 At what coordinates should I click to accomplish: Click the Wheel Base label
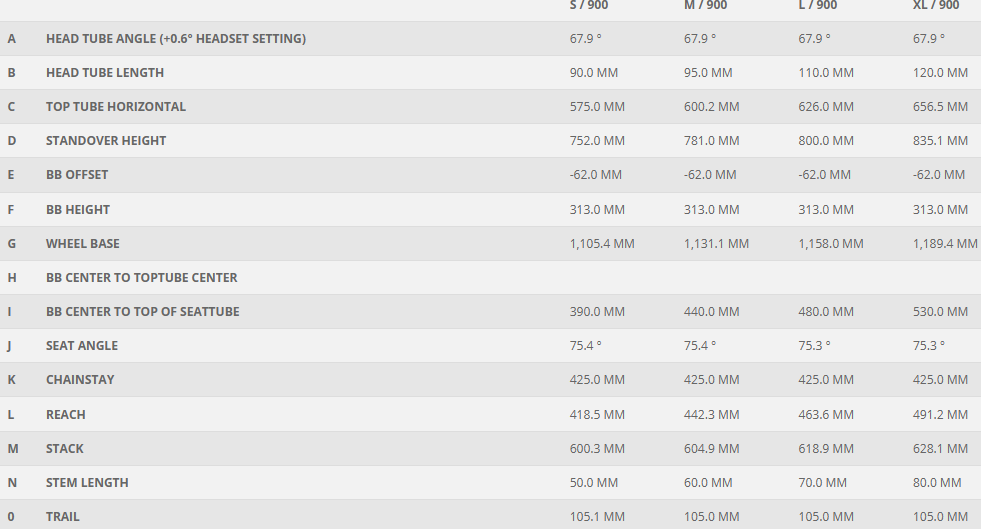click(83, 244)
